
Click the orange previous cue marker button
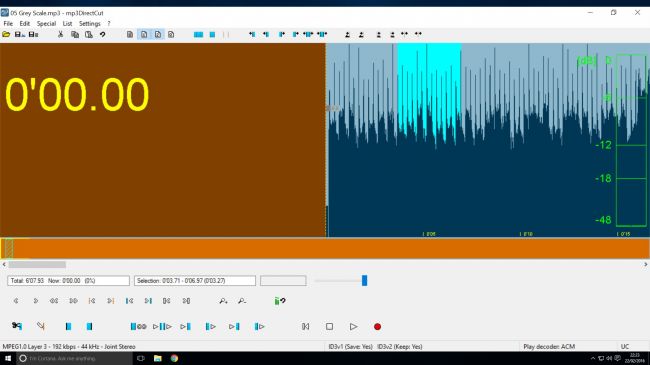tap(92, 301)
